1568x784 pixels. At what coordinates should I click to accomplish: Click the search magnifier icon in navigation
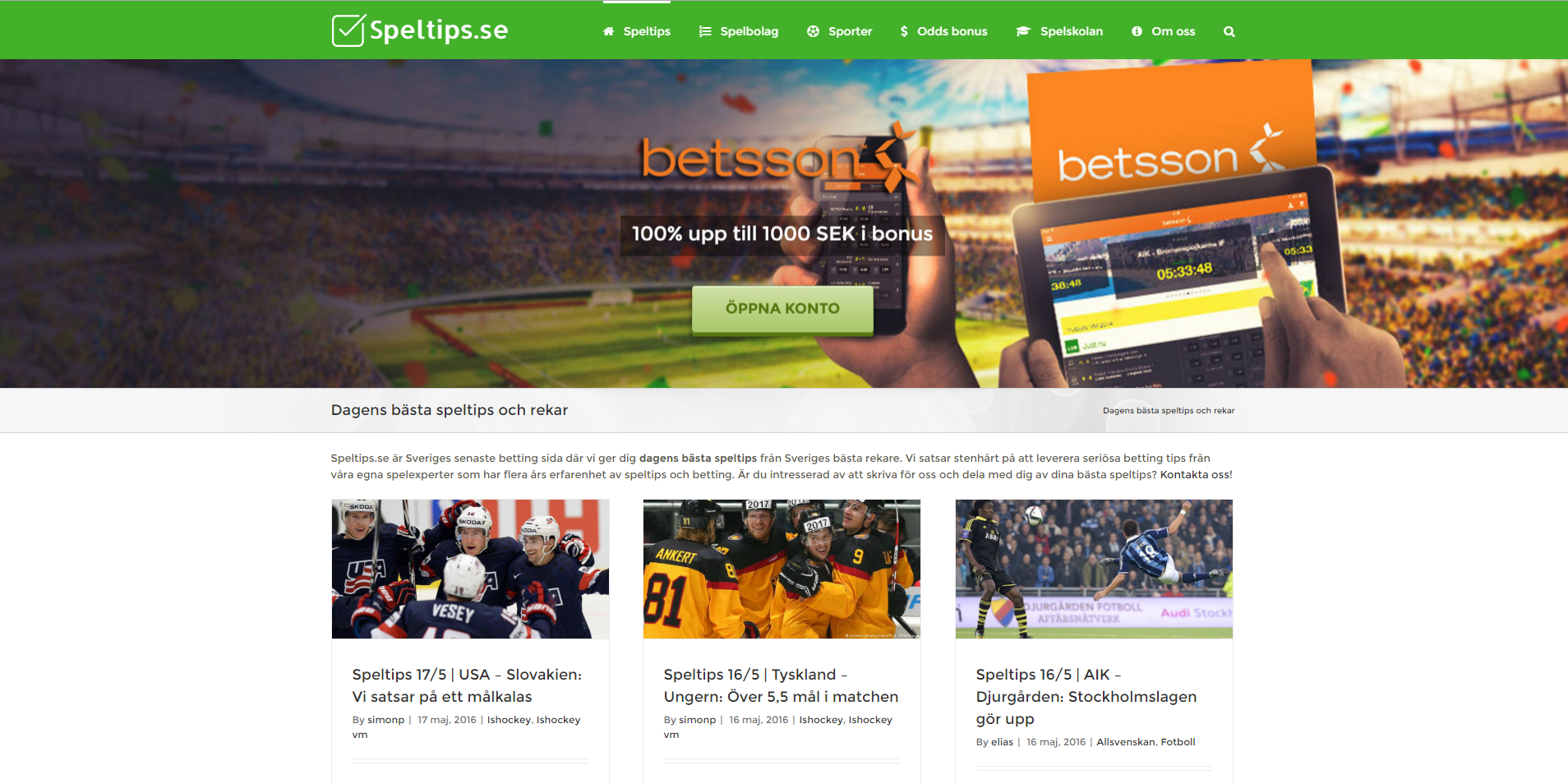tap(1229, 31)
